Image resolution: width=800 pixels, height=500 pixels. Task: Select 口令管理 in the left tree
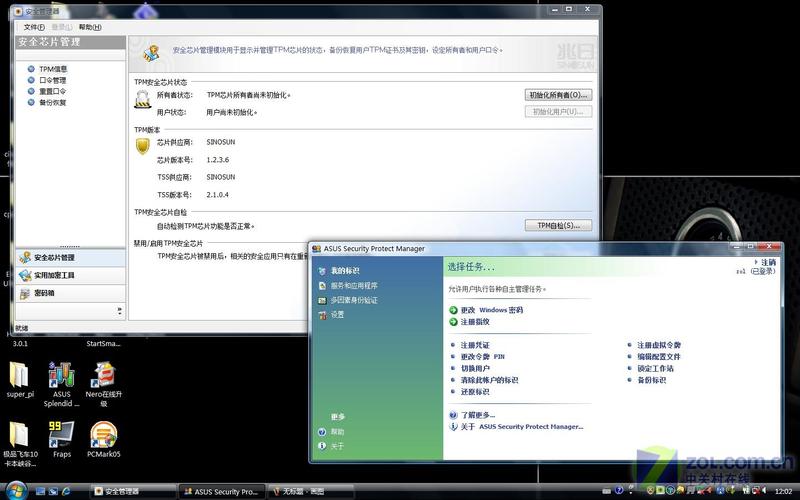click(53, 80)
